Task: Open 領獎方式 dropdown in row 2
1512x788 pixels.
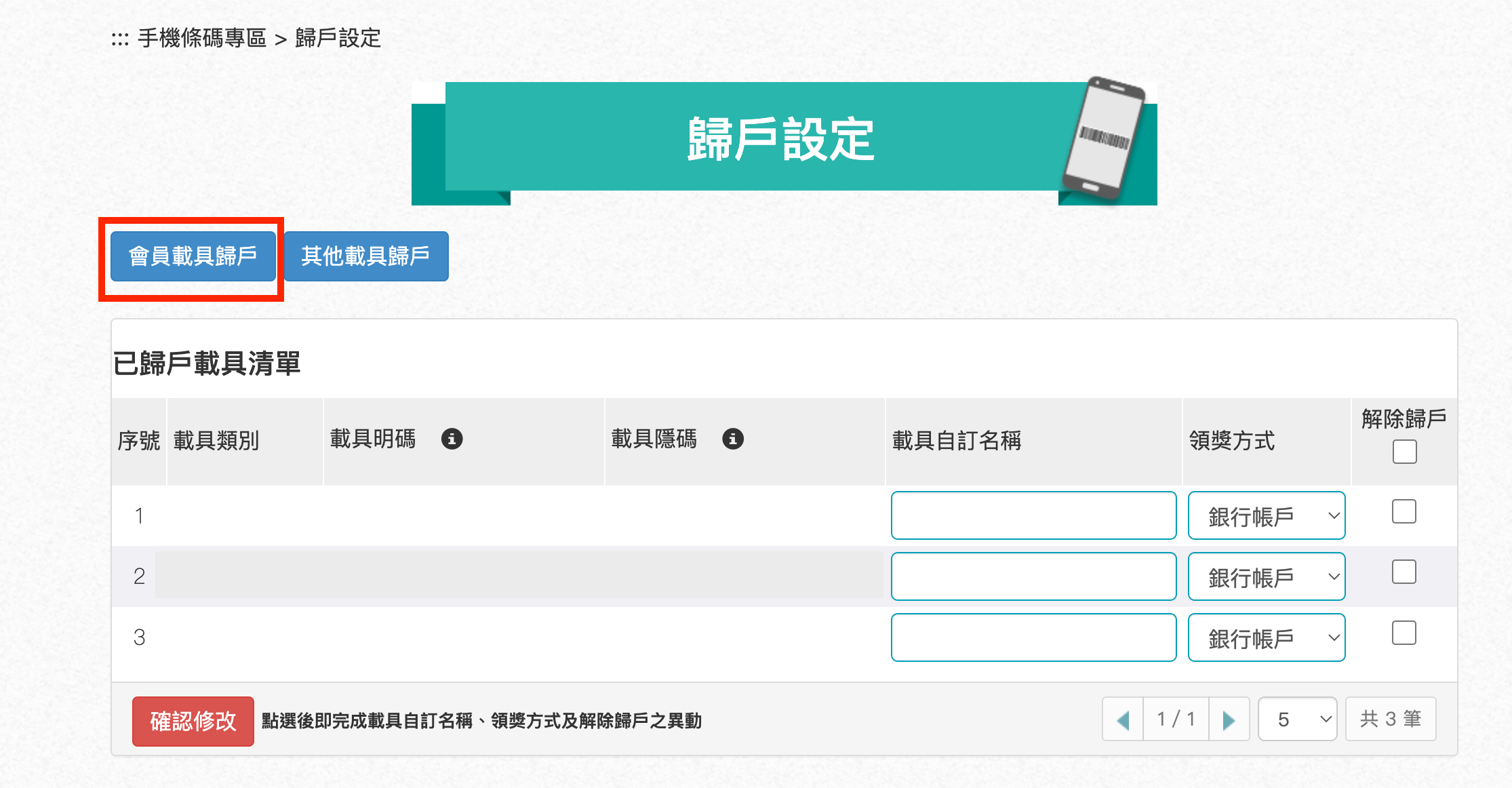Action: 1267,576
